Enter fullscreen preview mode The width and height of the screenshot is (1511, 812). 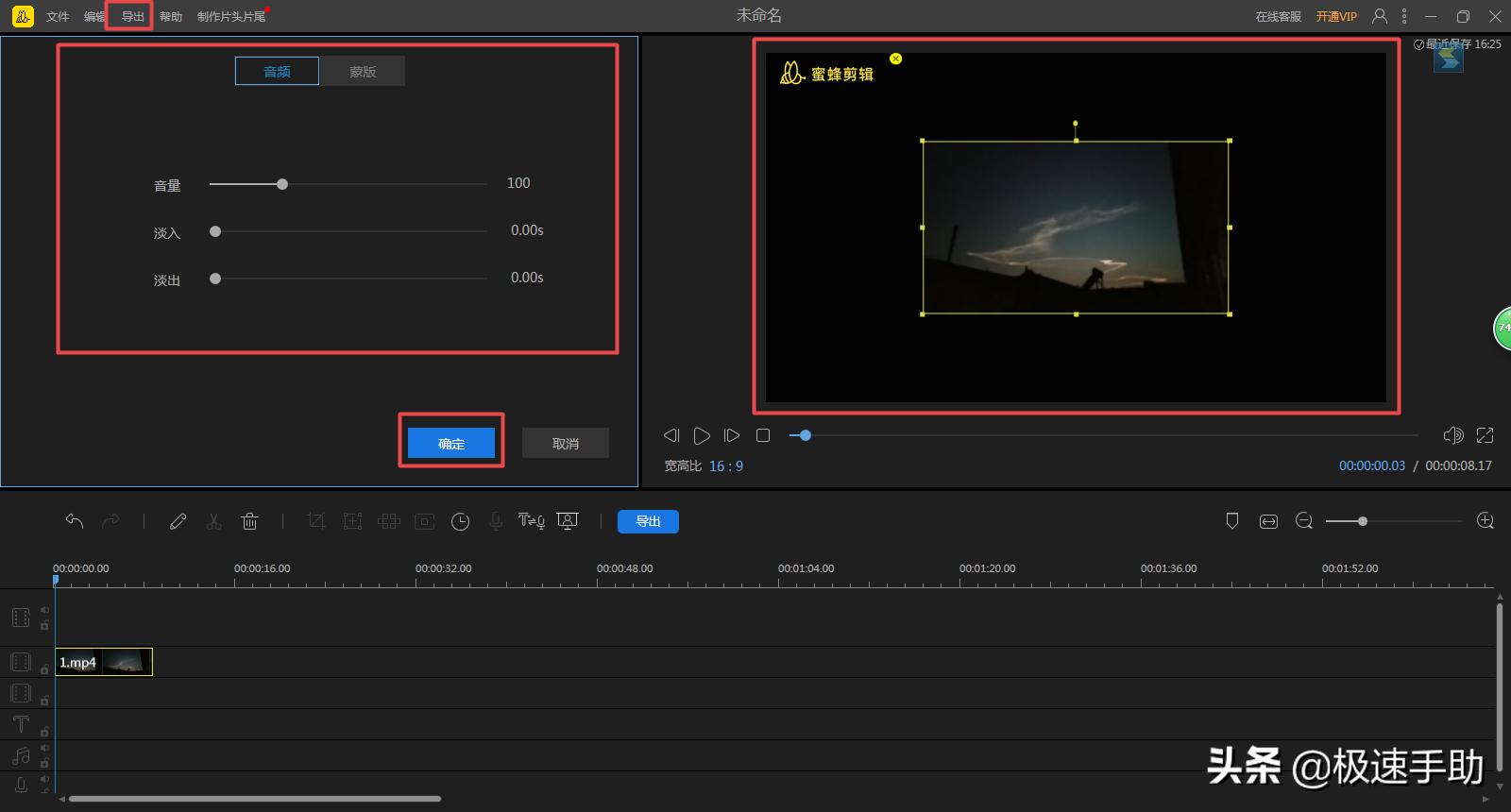[1485, 435]
